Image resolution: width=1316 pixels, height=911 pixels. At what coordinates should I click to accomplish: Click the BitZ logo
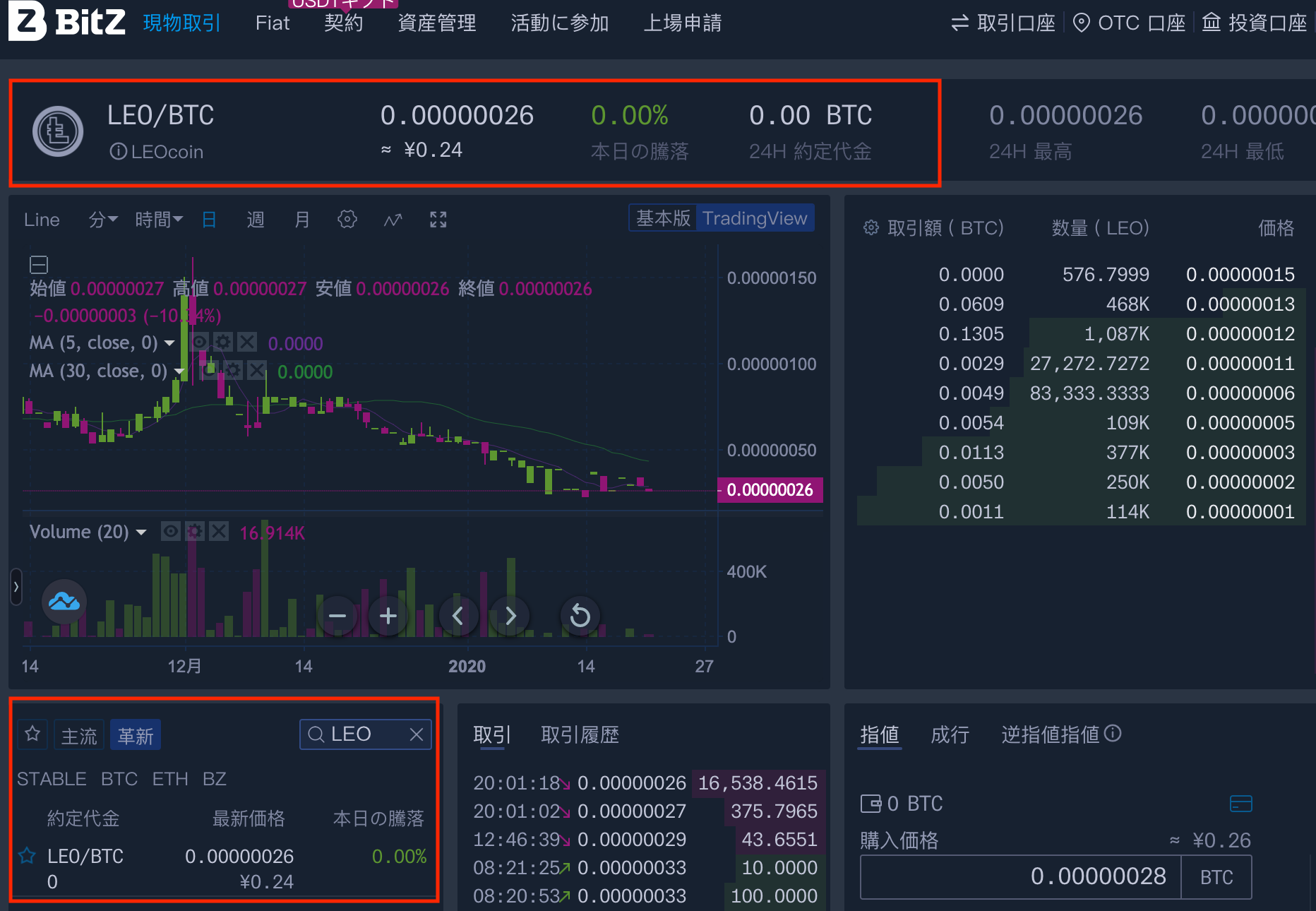point(67,21)
